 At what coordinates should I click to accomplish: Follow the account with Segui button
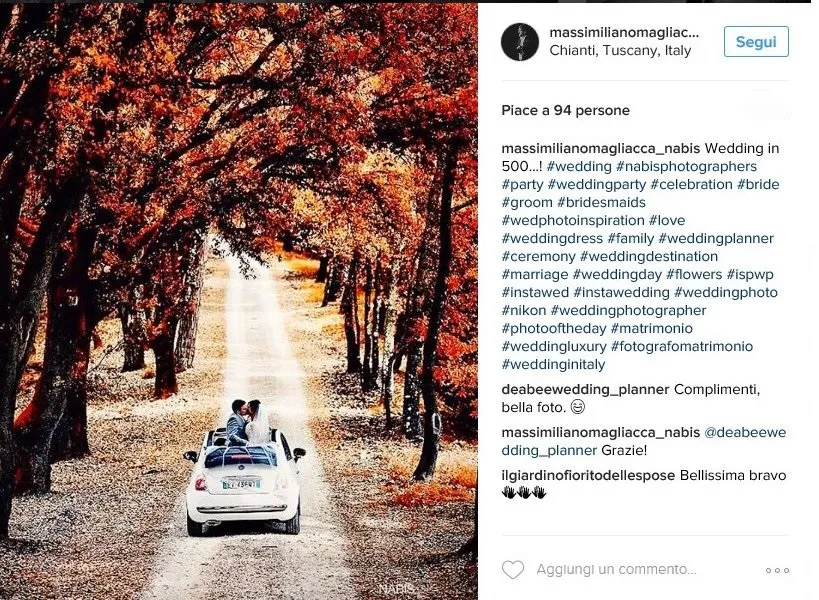[x=756, y=42]
